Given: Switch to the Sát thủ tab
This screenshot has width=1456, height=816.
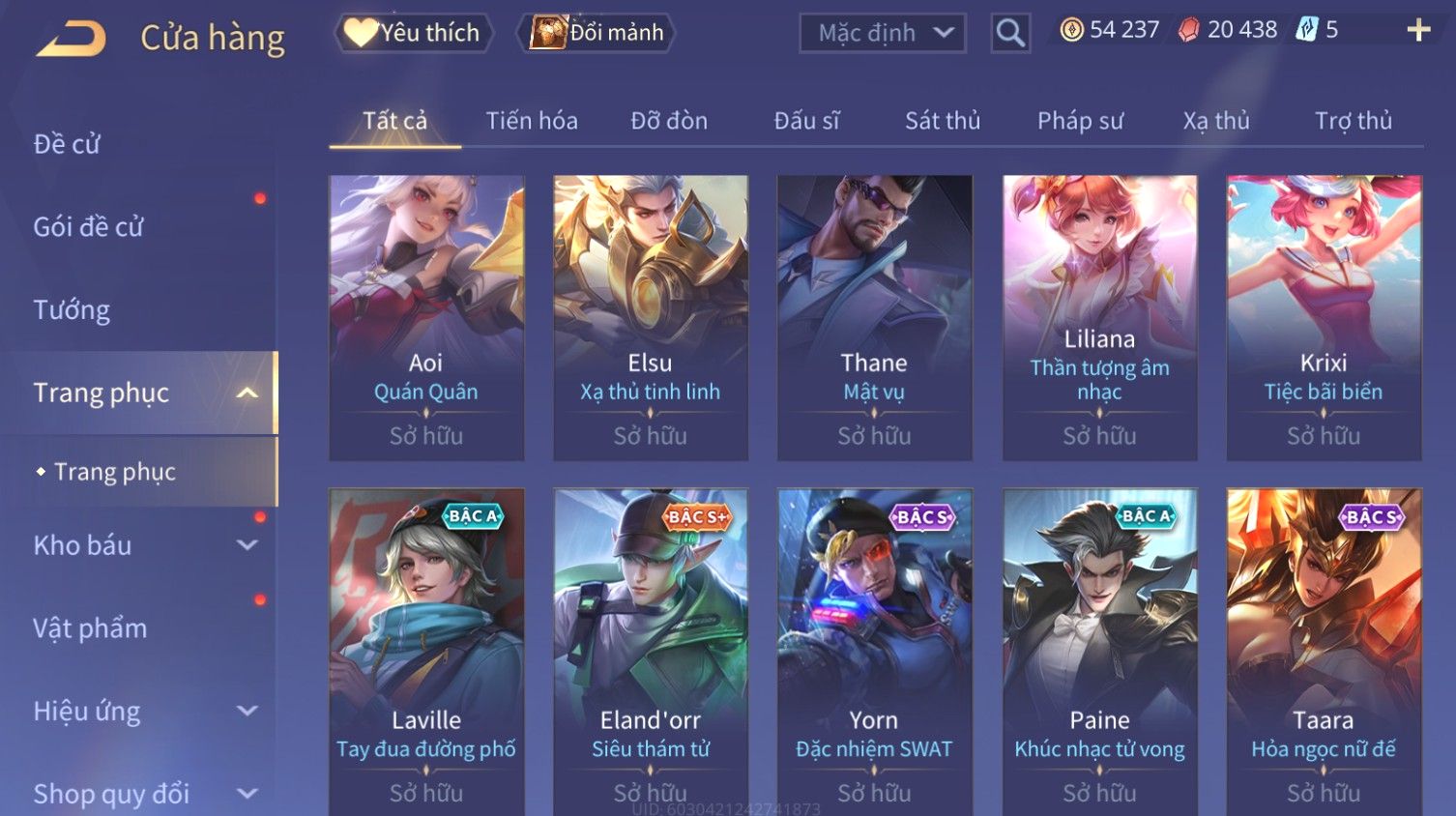Looking at the screenshot, I should 943,121.
